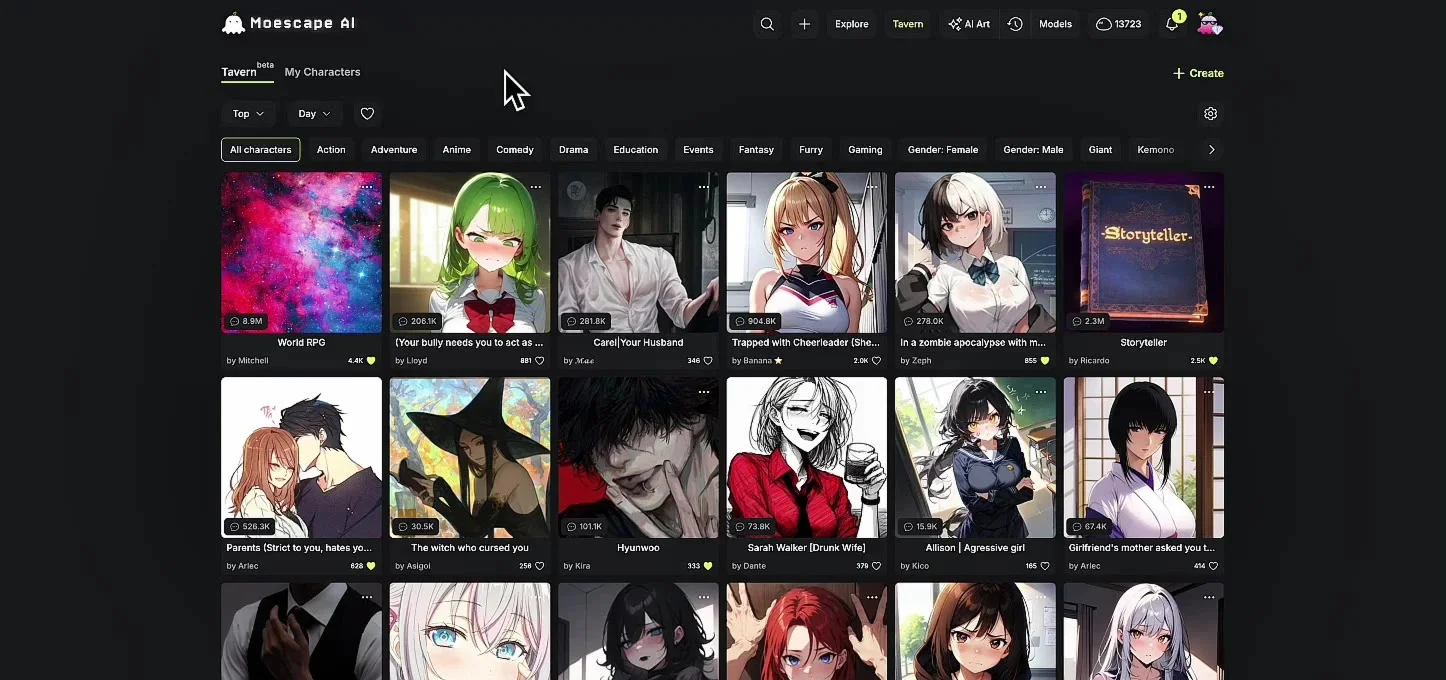Like Carel Your Husband heart
The height and width of the screenshot is (680, 1446).
click(708, 361)
